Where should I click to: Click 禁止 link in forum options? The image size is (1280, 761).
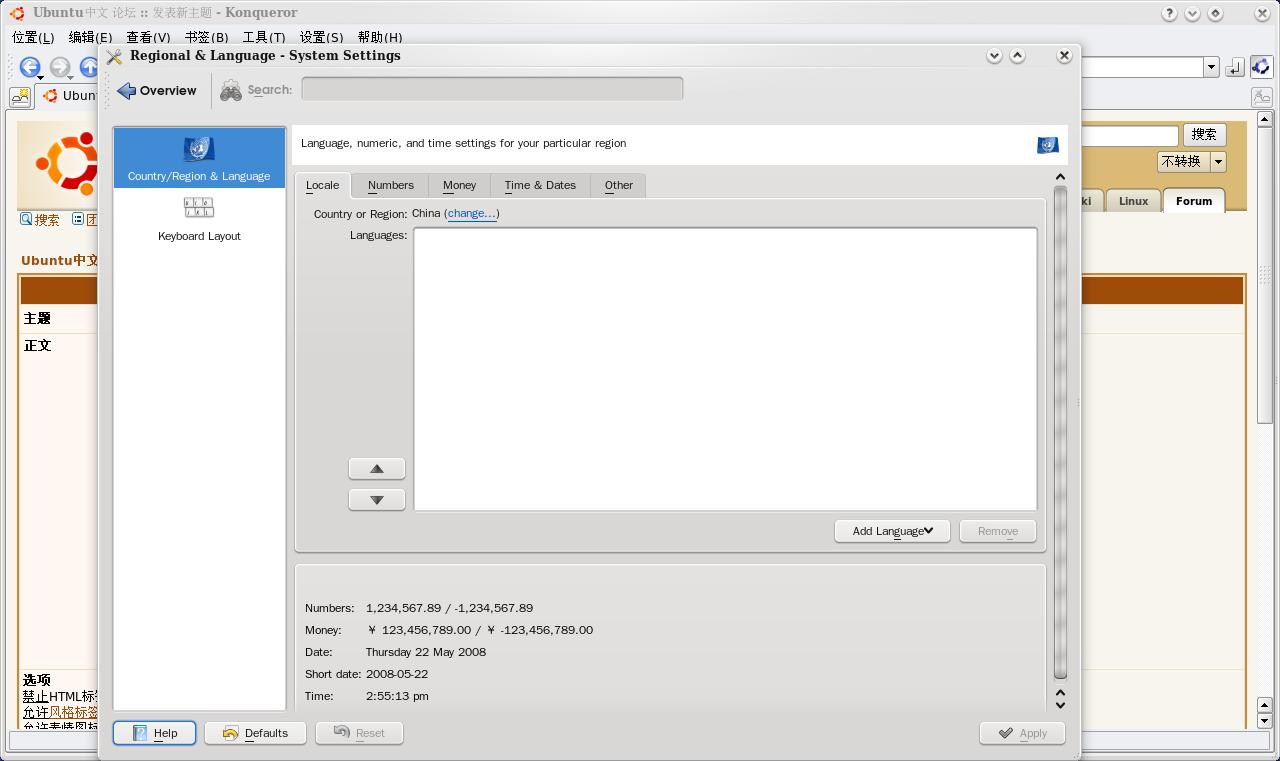(x=36, y=696)
